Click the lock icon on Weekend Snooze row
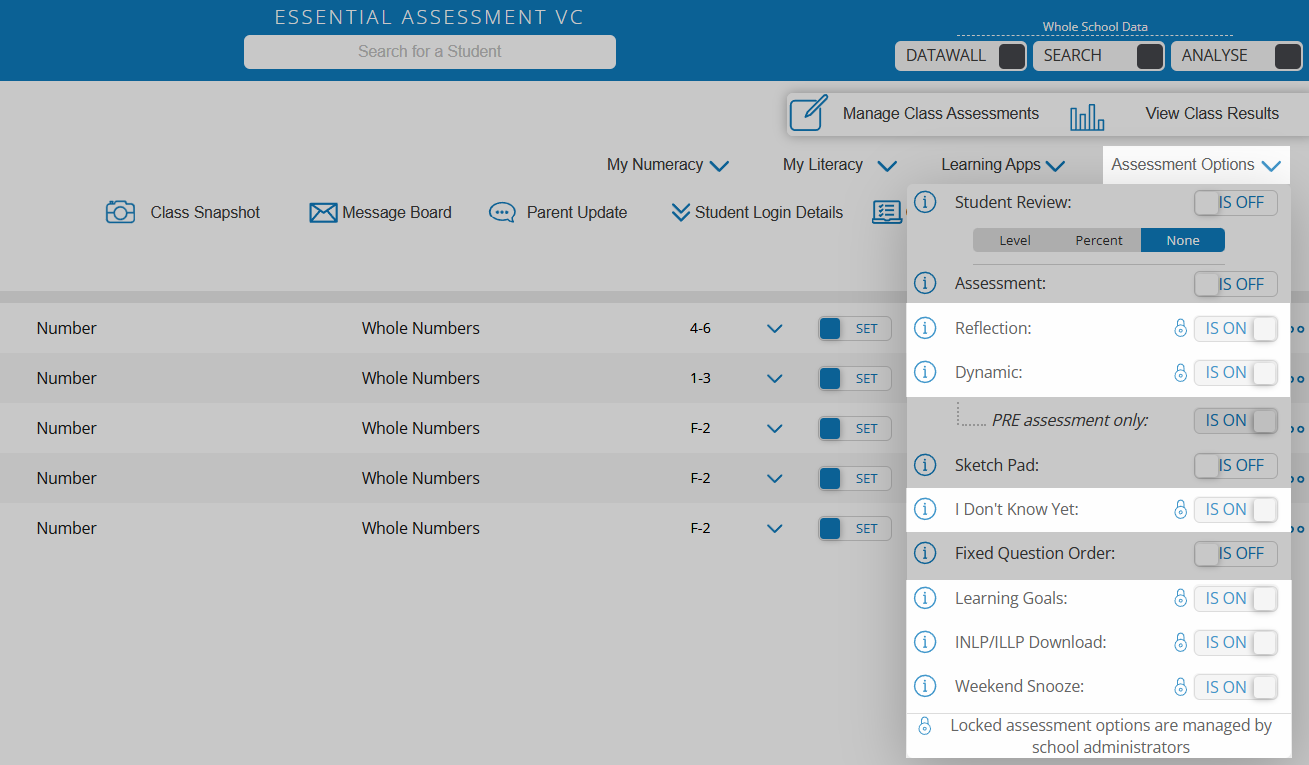 click(x=1180, y=687)
